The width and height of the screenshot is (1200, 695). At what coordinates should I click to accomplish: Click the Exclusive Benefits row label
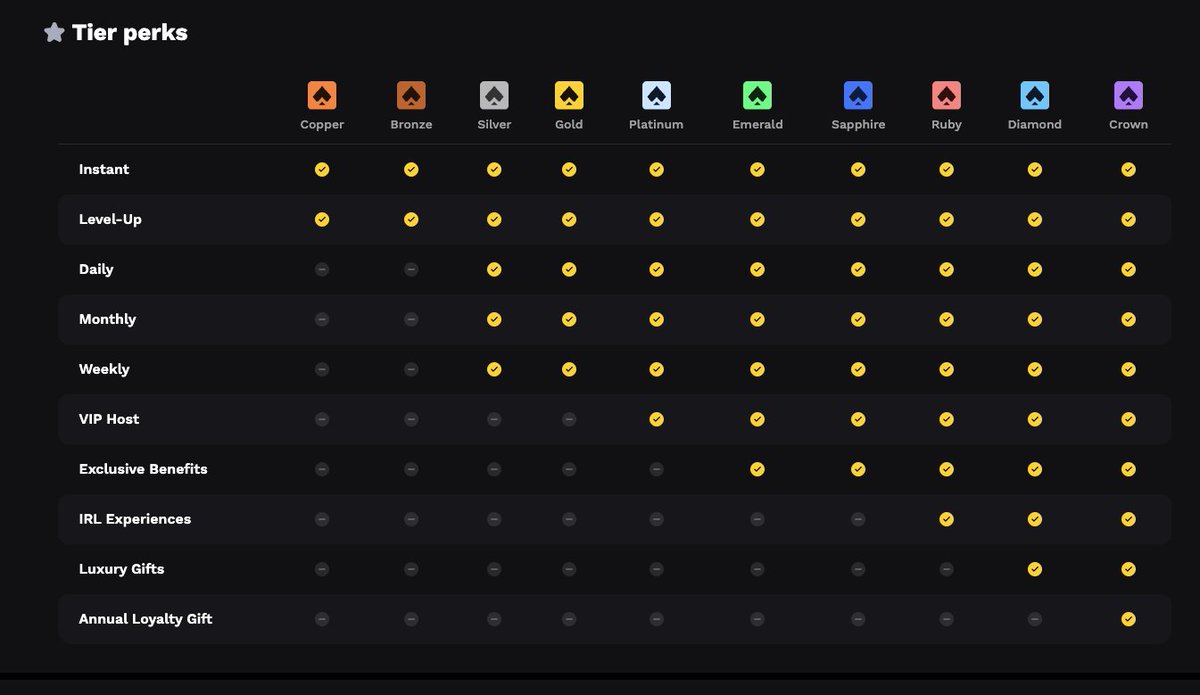click(x=143, y=470)
